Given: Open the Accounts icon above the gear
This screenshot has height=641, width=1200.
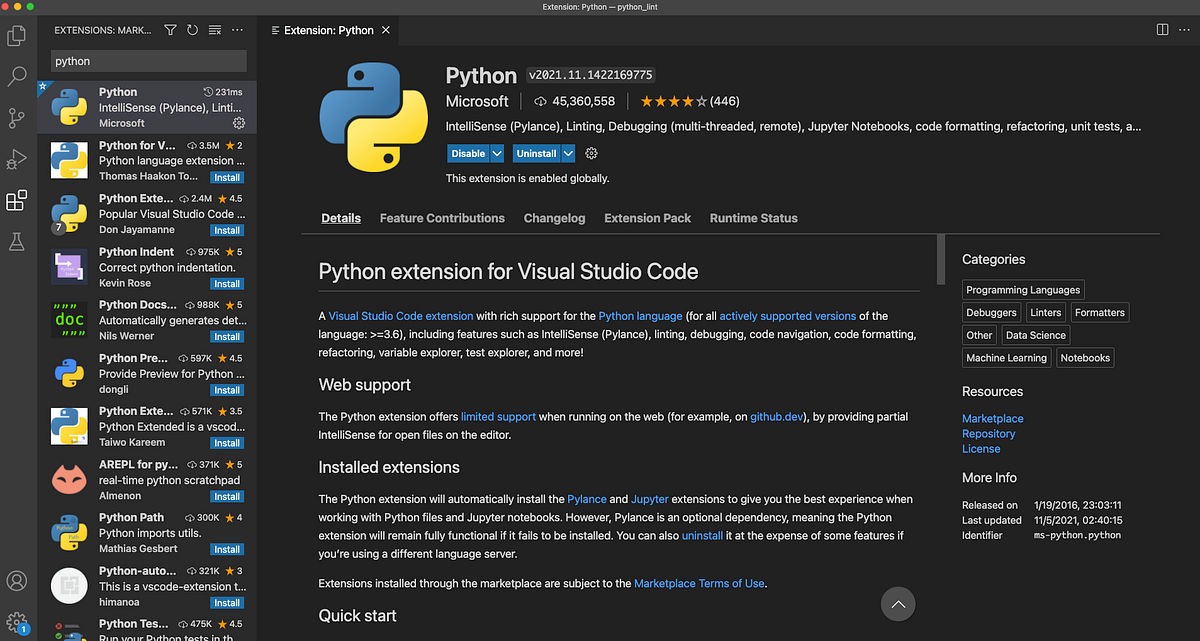Looking at the screenshot, I should click(16, 580).
